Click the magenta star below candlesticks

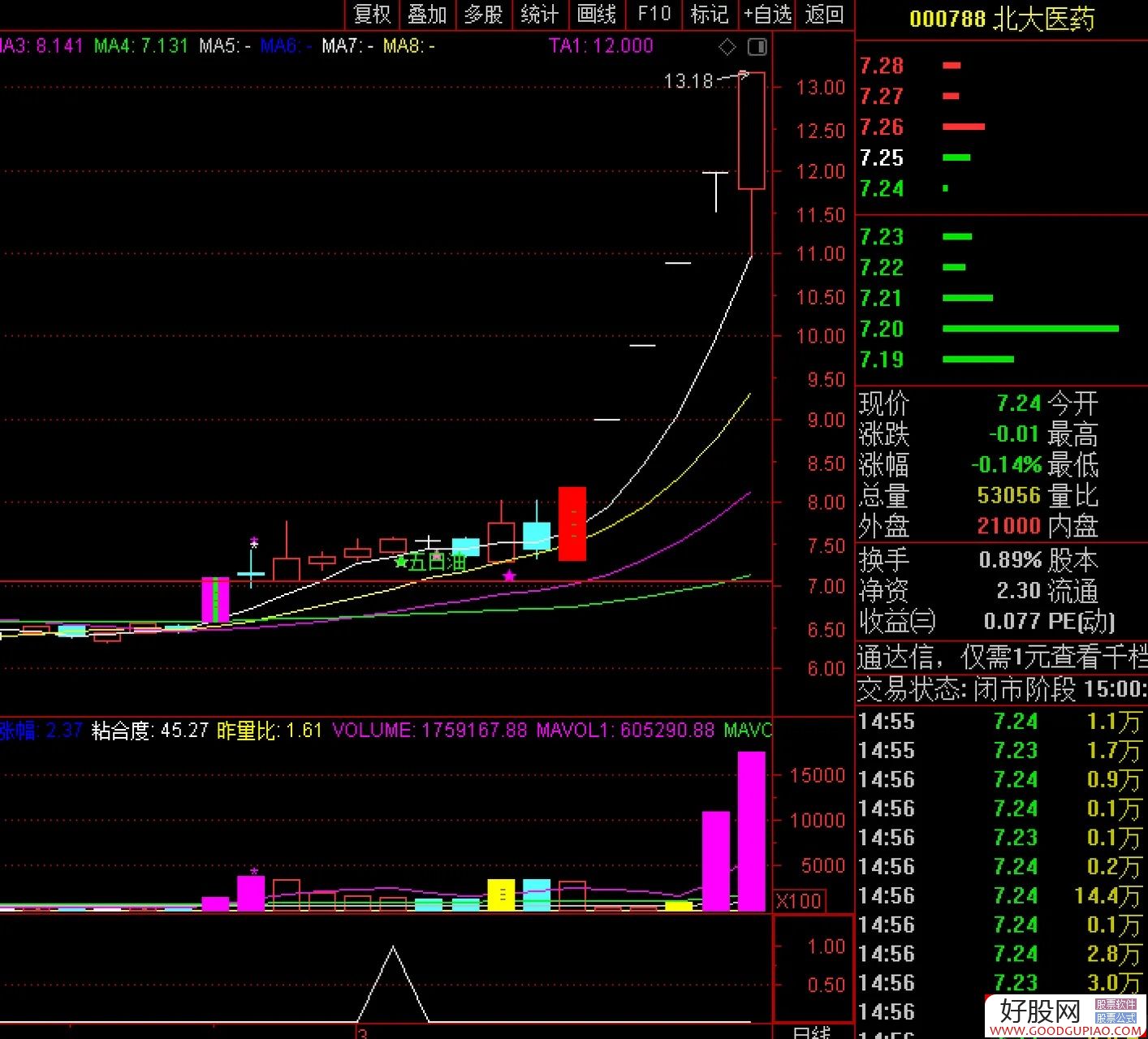(509, 576)
